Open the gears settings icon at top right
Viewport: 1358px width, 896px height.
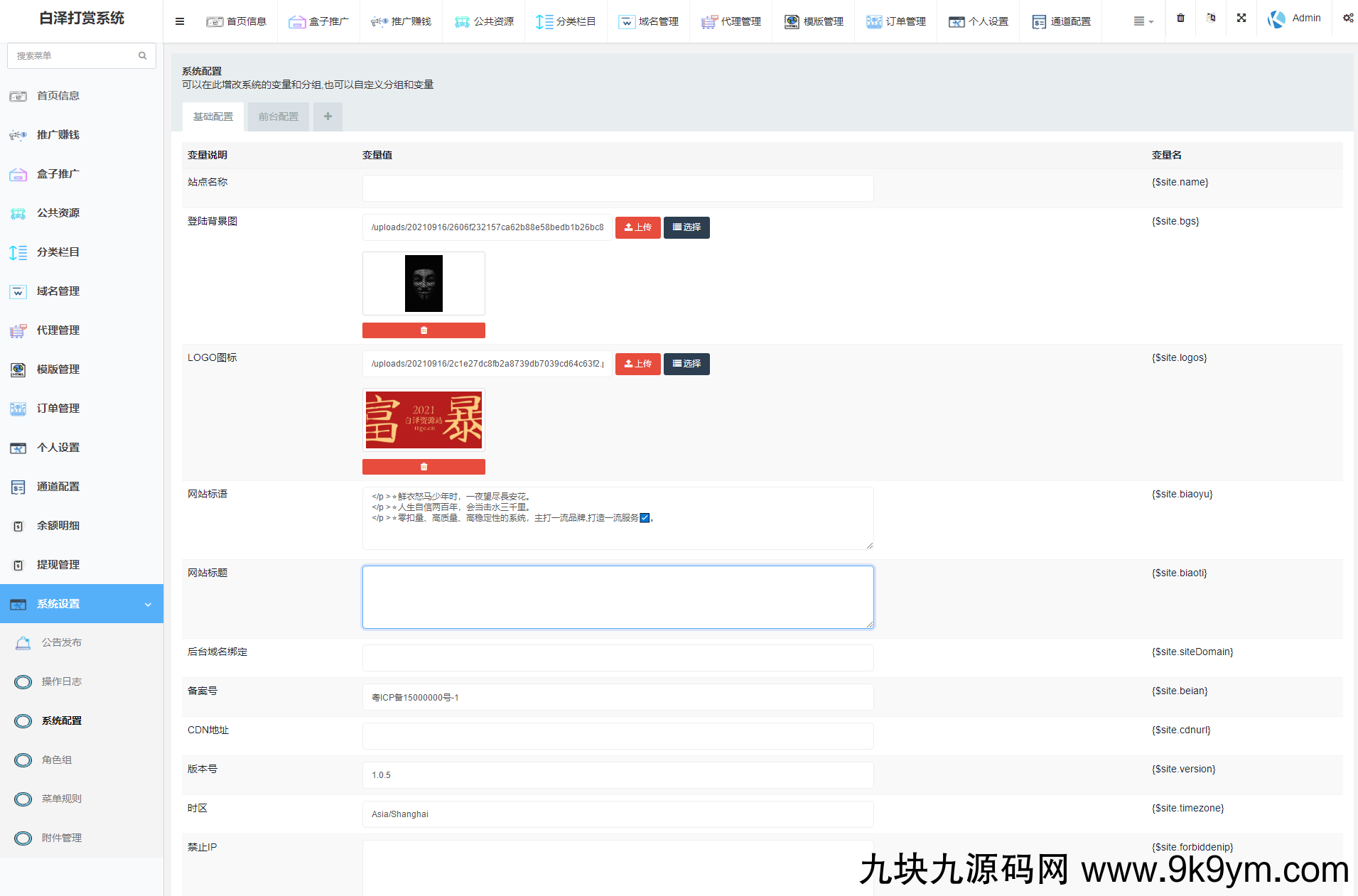1347,18
